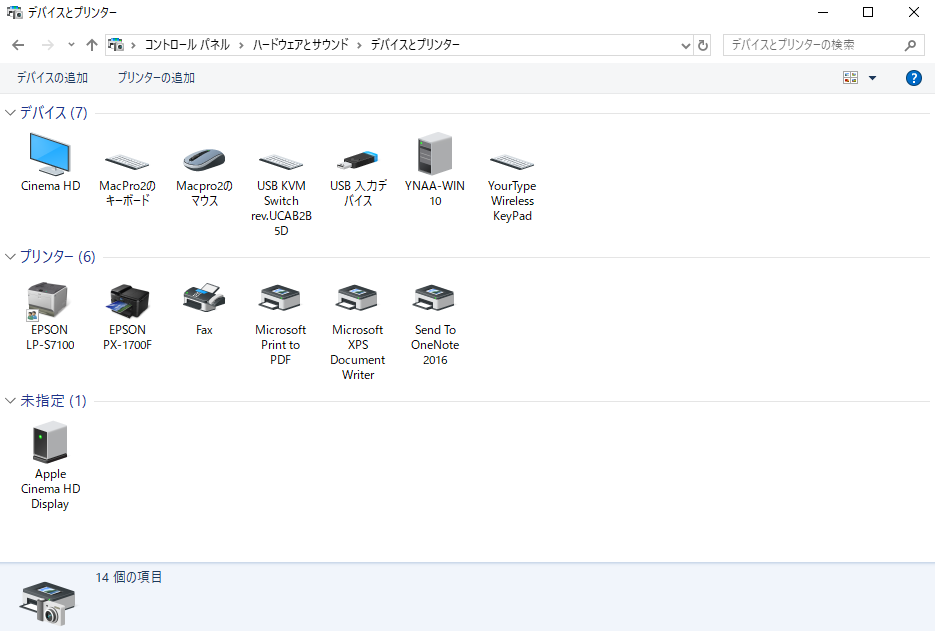Select the YNAA-WIN10 computer icon
The width and height of the screenshot is (935, 631).
pyautogui.click(x=435, y=169)
